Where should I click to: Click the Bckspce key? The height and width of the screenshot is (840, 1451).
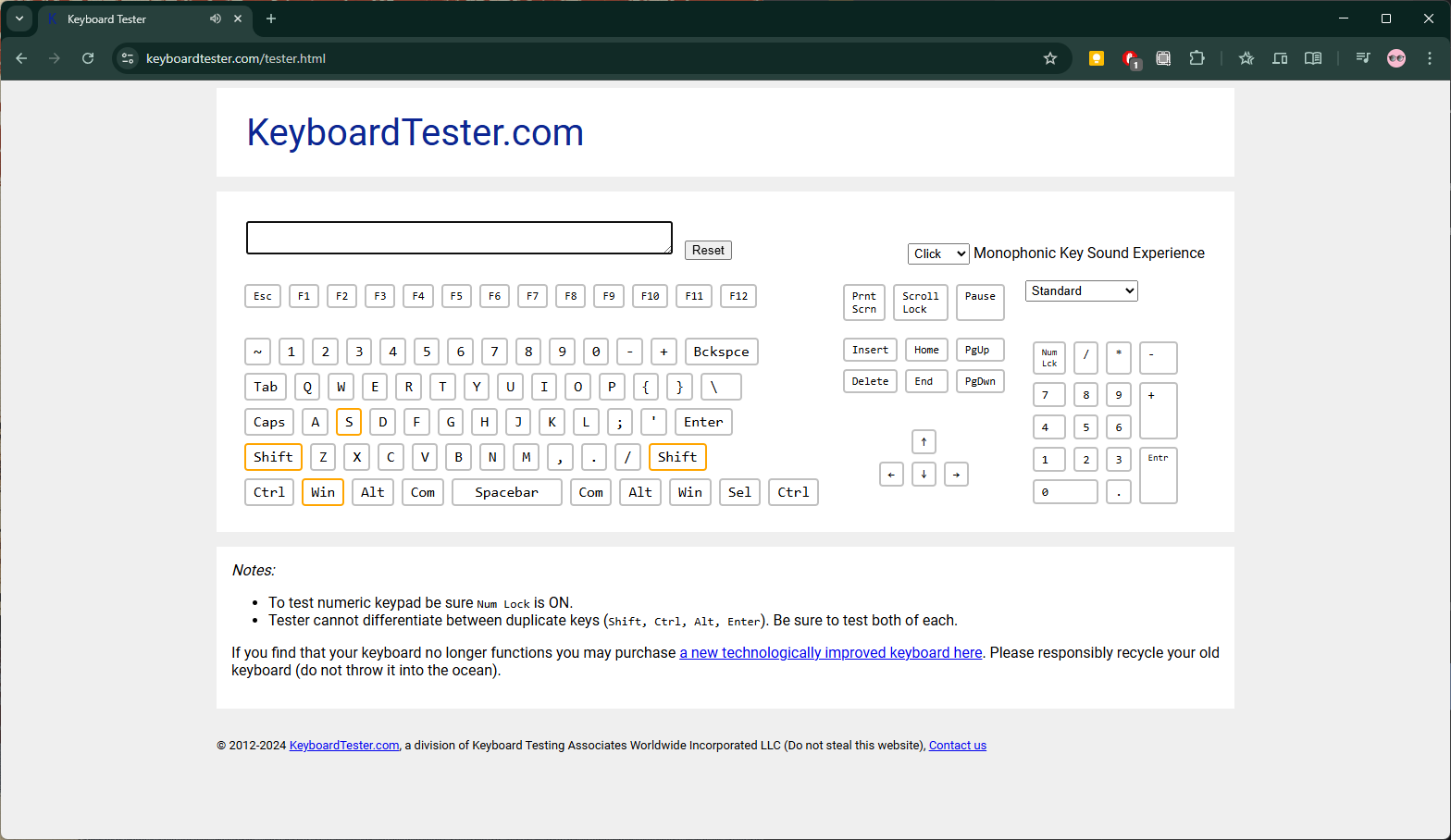tap(722, 352)
